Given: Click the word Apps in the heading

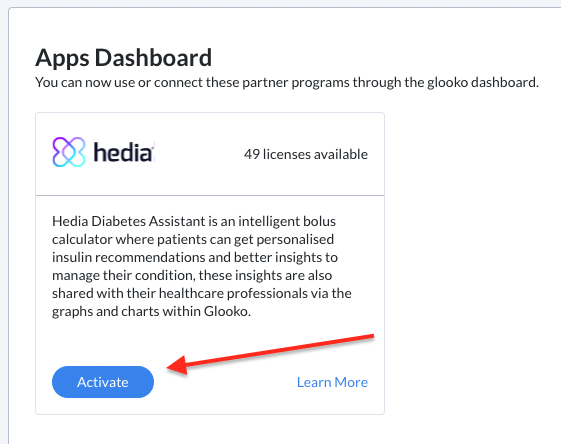Looking at the screenshot, I should tap(62, 58).
